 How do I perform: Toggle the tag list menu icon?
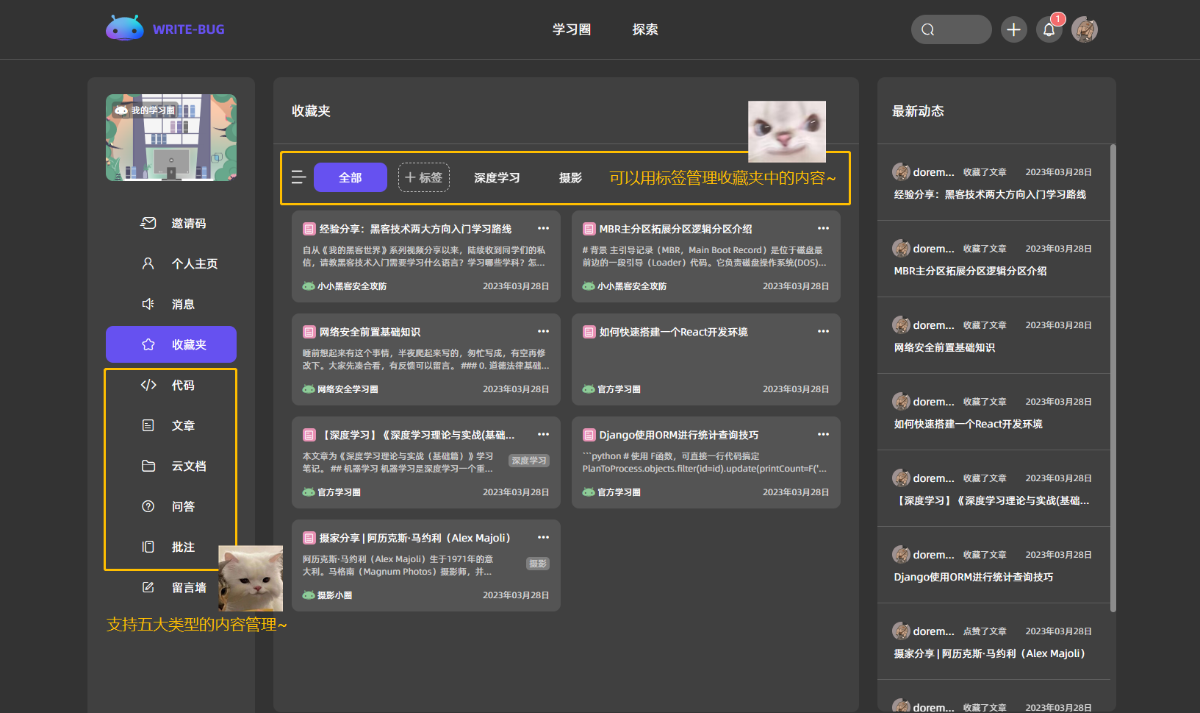point(298,177)
